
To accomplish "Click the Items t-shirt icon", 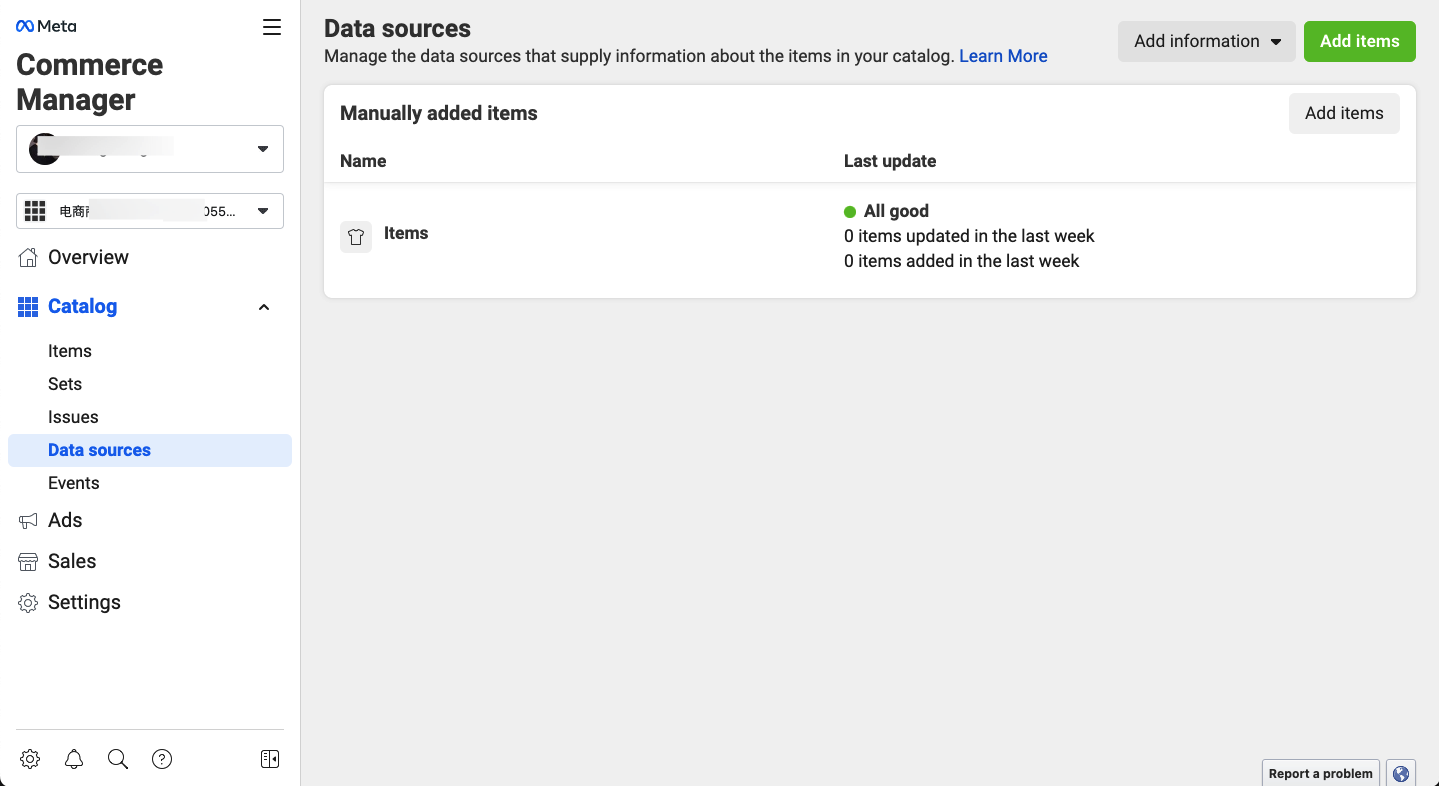I will 356,237.
